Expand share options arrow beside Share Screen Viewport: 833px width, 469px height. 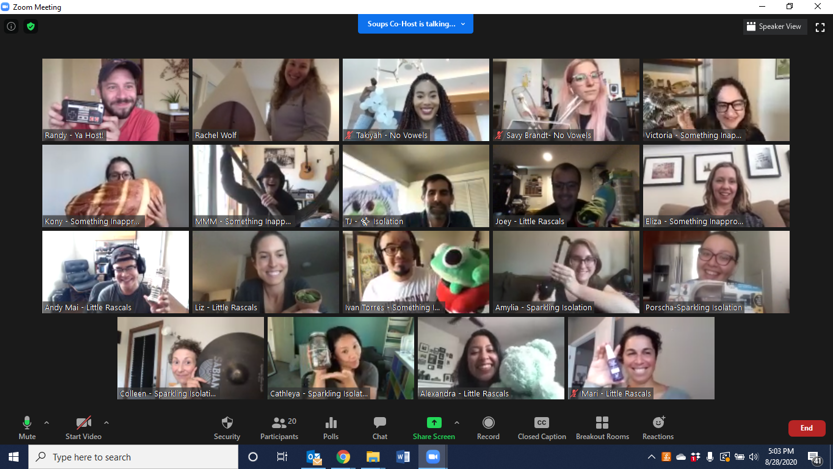[x=457, y=423]
